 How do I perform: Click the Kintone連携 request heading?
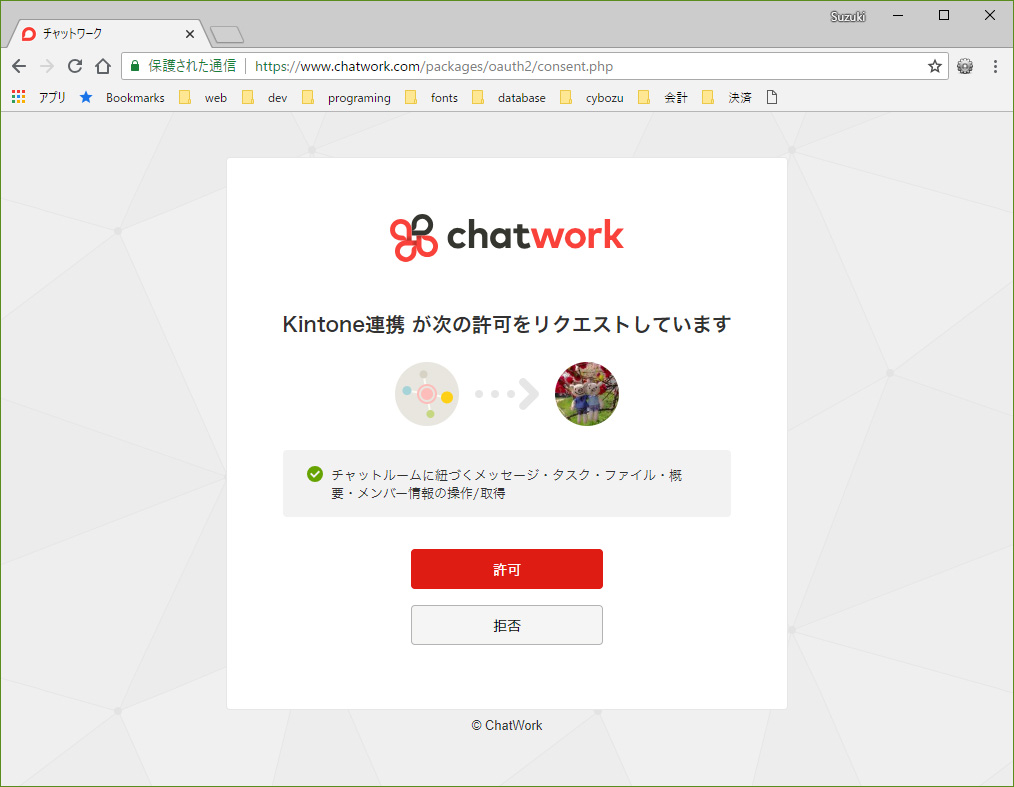coord(506,324)
